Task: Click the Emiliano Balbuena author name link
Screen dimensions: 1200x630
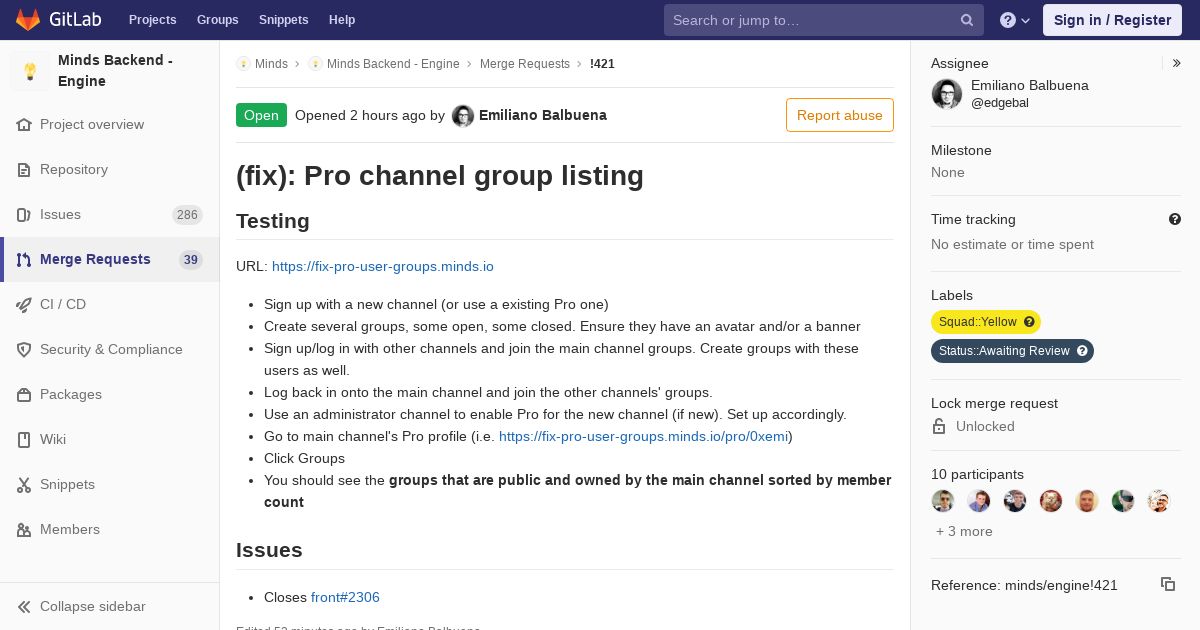Action: pyautogui.click(x=543, y=115)
